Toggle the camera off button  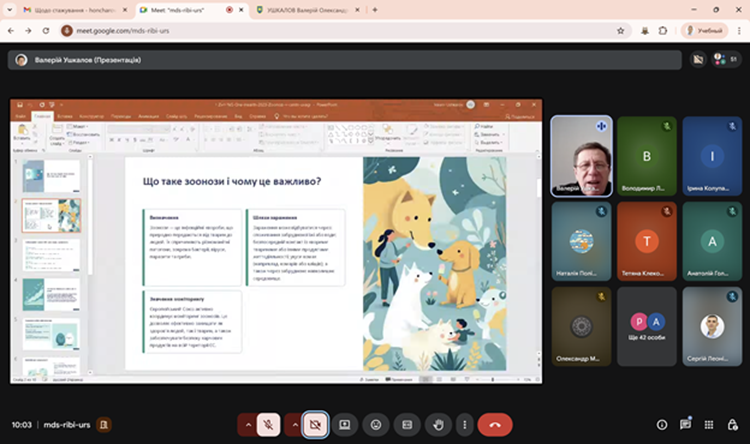(318, 424)
